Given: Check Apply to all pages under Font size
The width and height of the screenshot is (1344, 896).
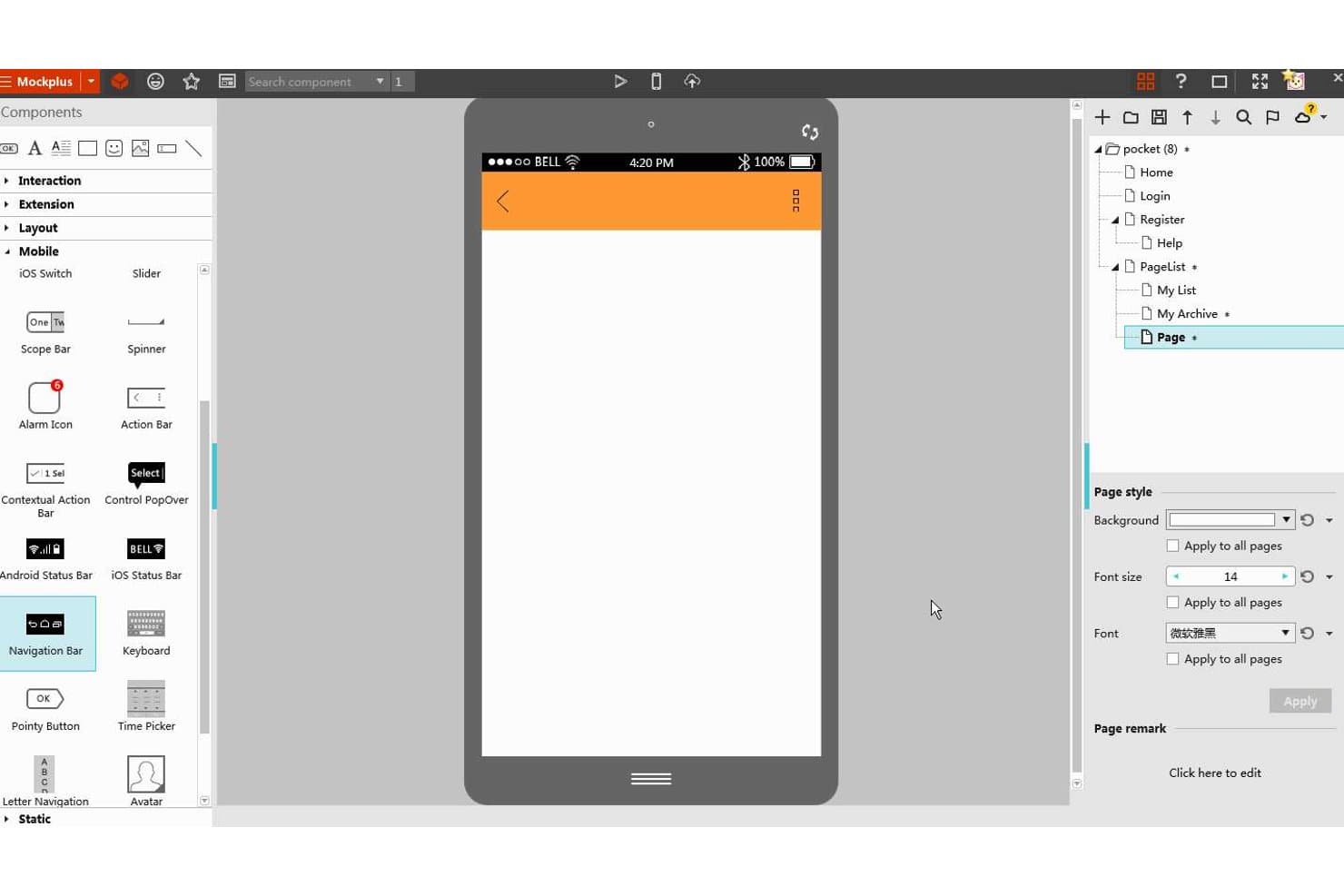Looking at the screenshot, I should point(1172,602).
